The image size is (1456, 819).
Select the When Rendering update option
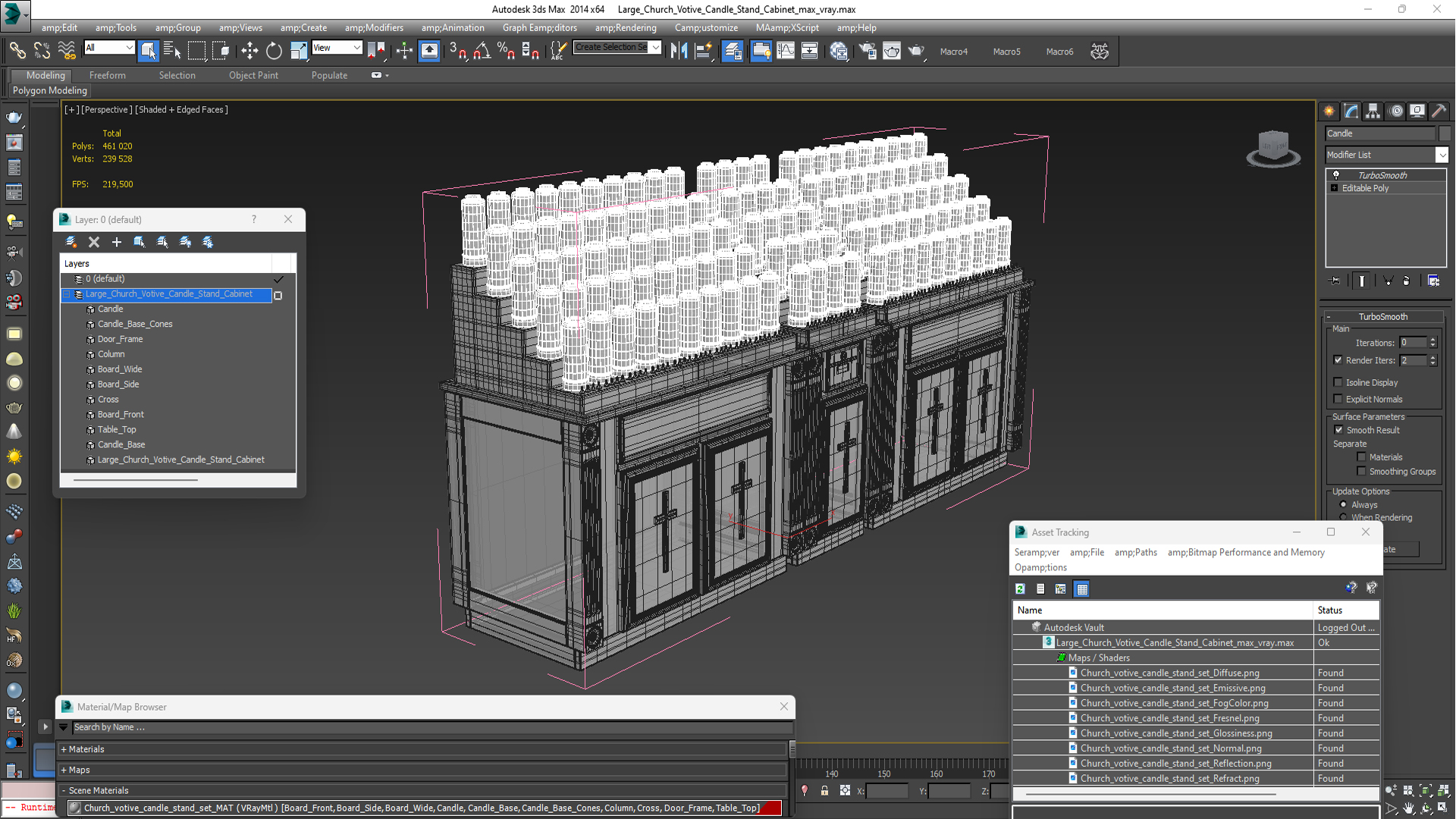tap(1344, 517)
